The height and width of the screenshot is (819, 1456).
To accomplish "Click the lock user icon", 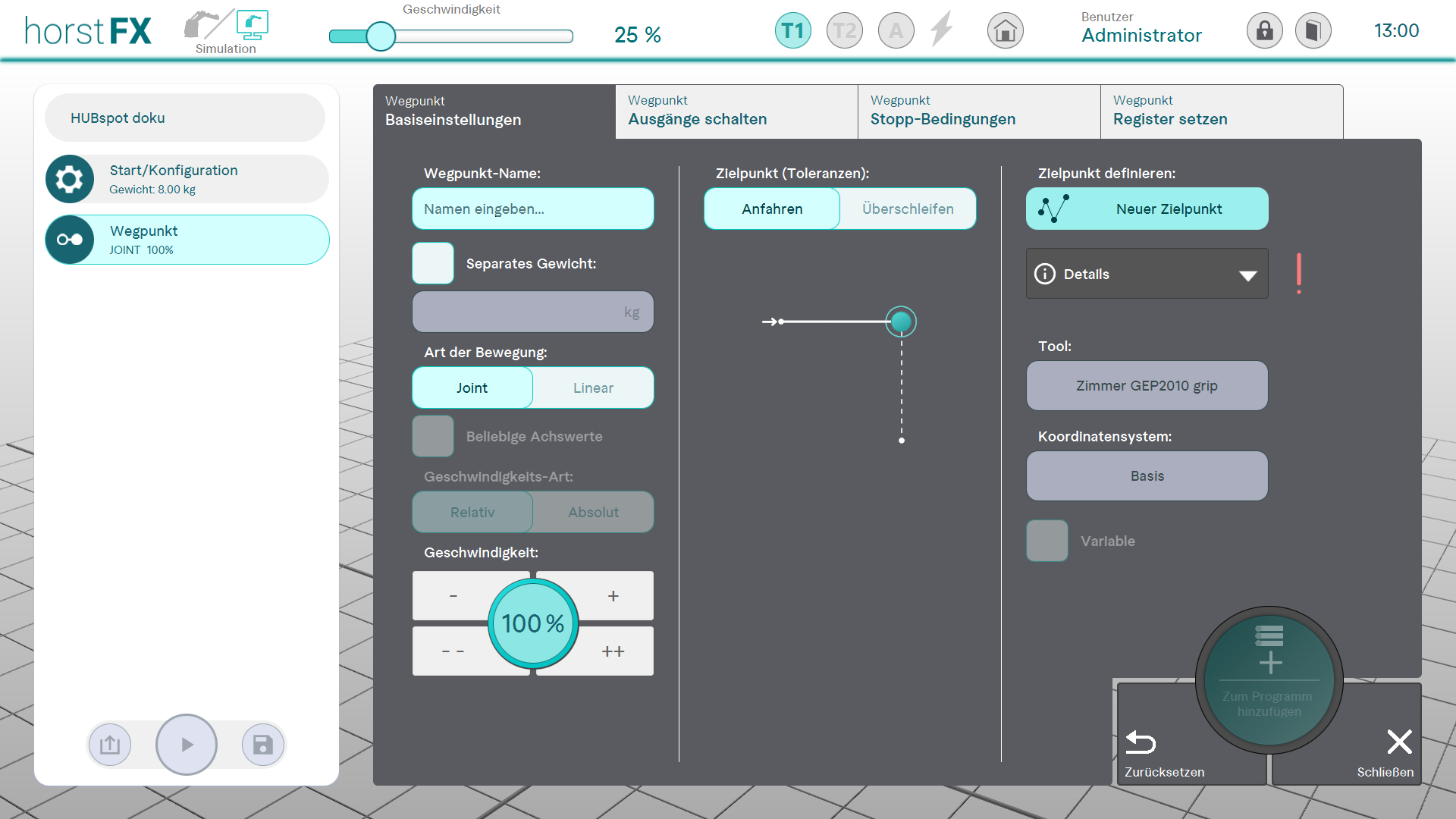I will point(1264,31).
